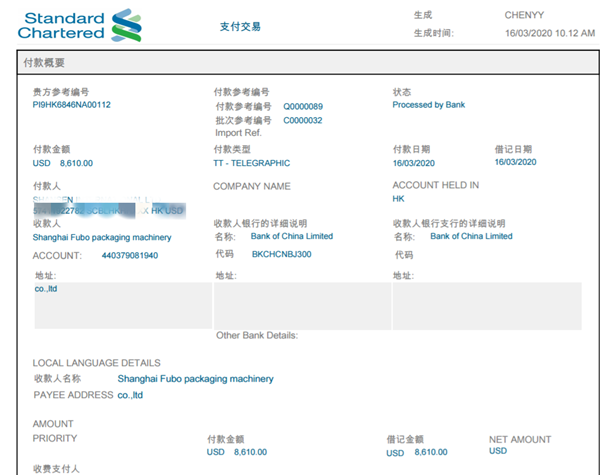The height and width of the screenshot is (475, 600).
Task: Click the empty payee bank address box
Action: 302,306
